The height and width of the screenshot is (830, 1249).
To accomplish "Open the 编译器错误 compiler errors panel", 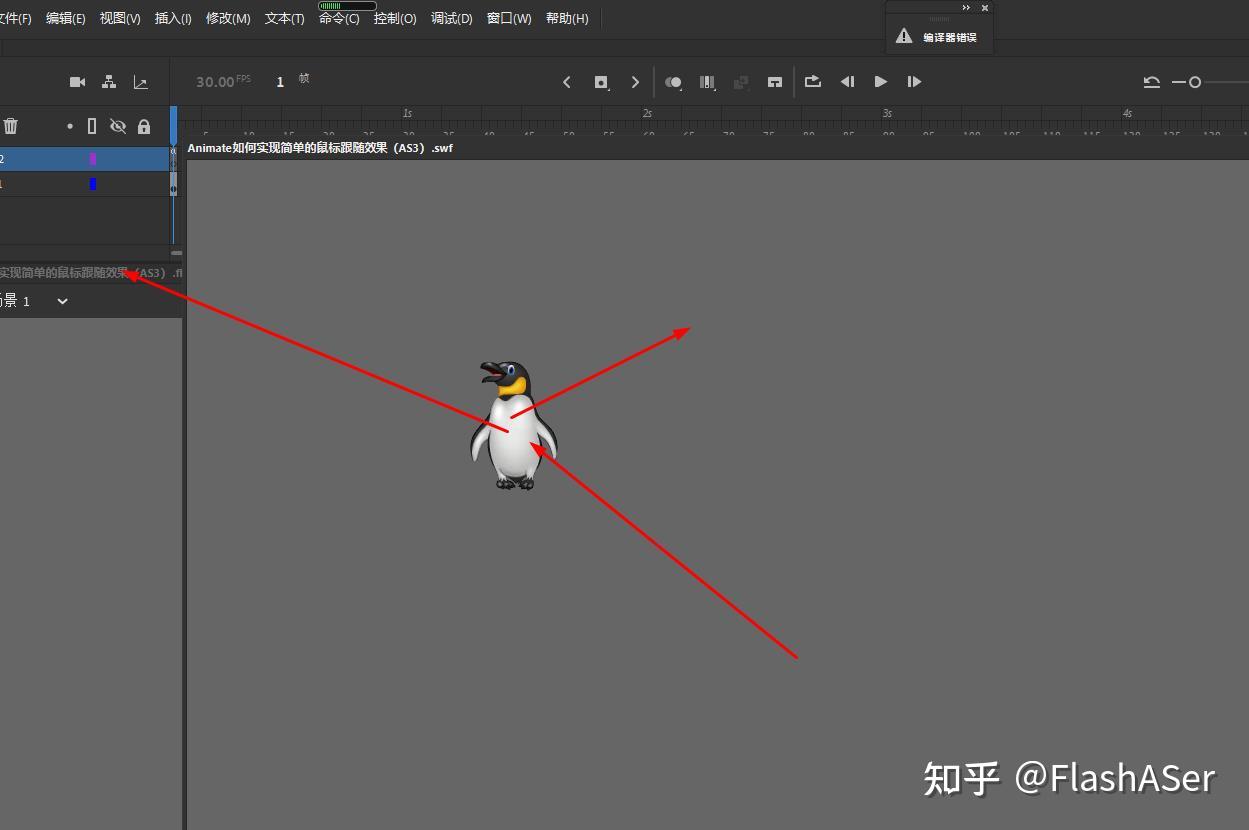I will [x=950, y=37].
